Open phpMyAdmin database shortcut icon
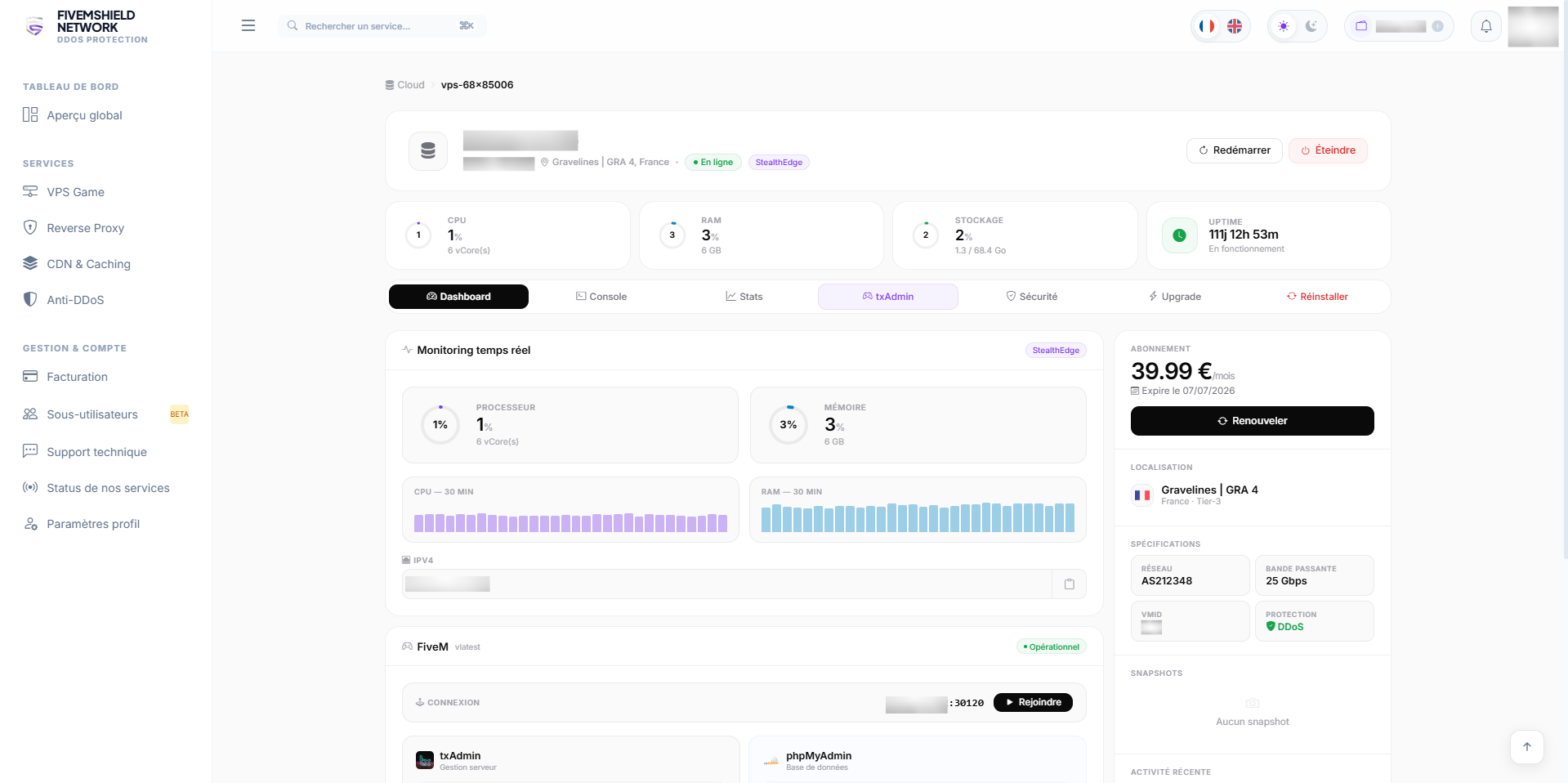 (x=771, y=760)
